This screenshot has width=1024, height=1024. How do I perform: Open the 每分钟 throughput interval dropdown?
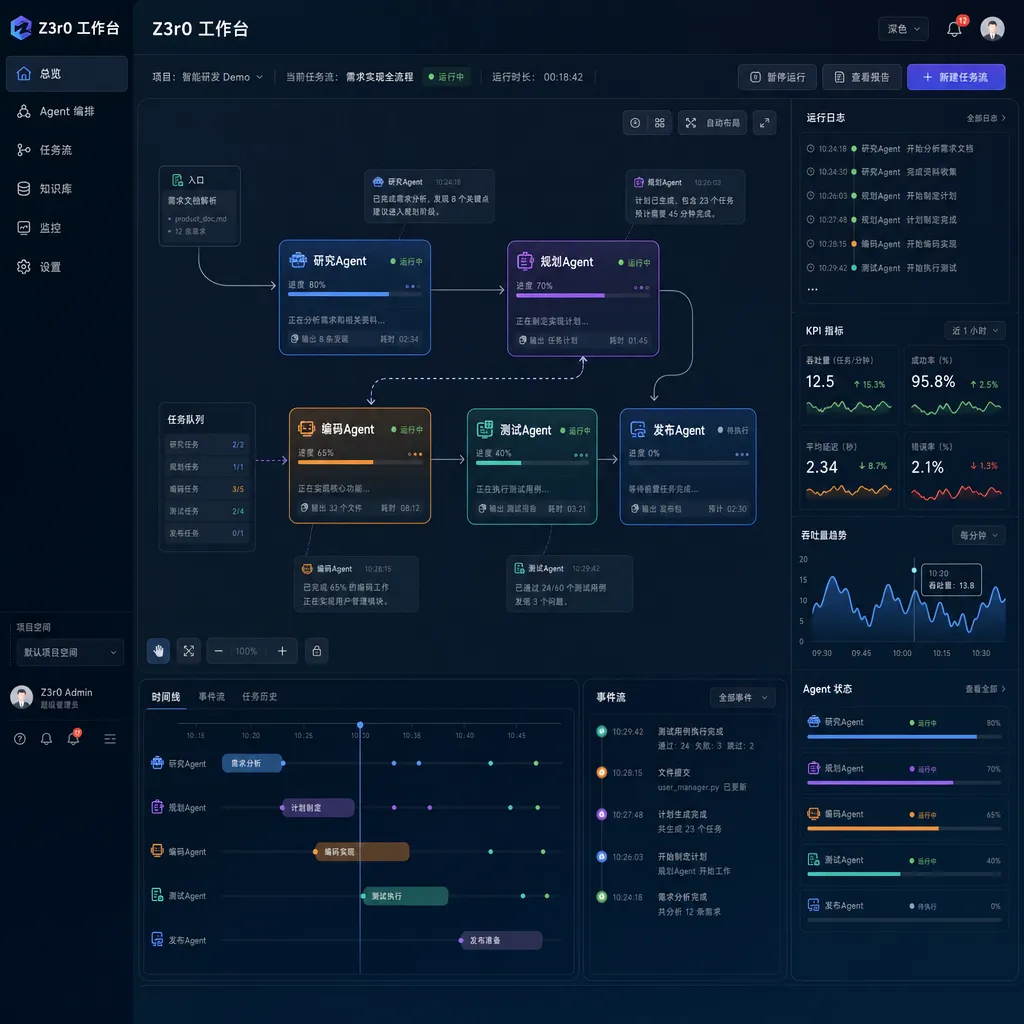(x=978, y=536)
